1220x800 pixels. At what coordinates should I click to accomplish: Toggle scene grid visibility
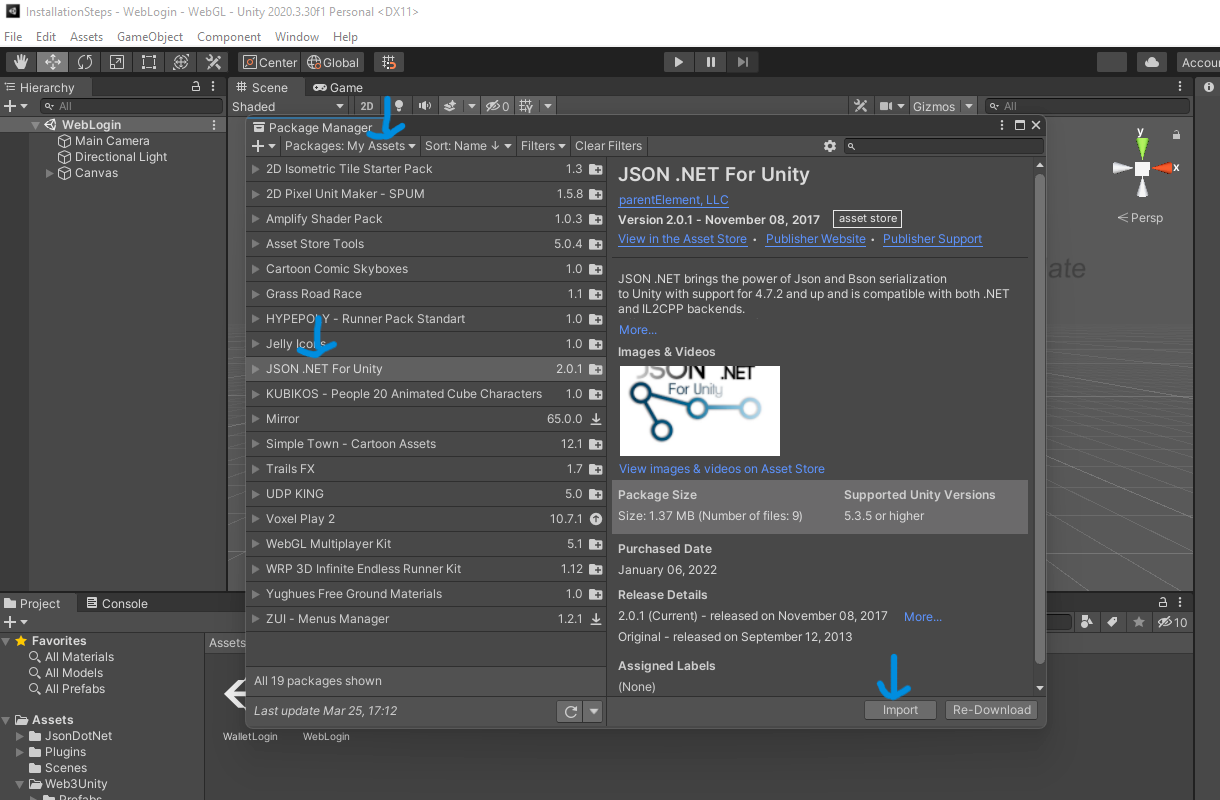point(527,106)
